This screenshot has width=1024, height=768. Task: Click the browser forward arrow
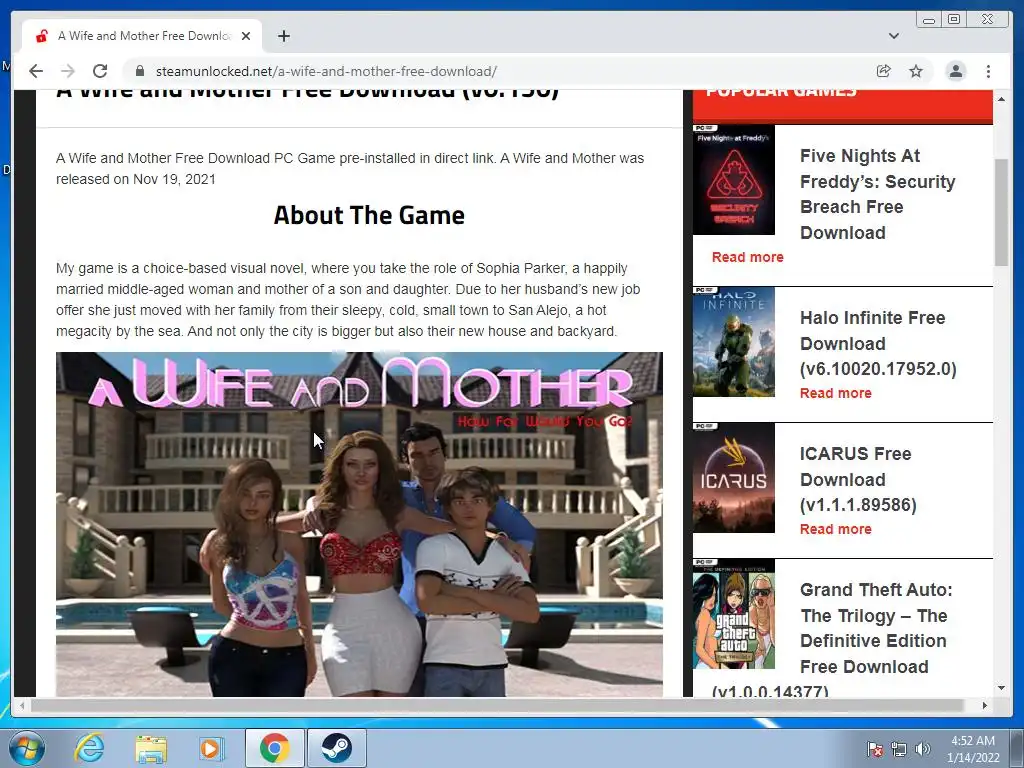68,71
